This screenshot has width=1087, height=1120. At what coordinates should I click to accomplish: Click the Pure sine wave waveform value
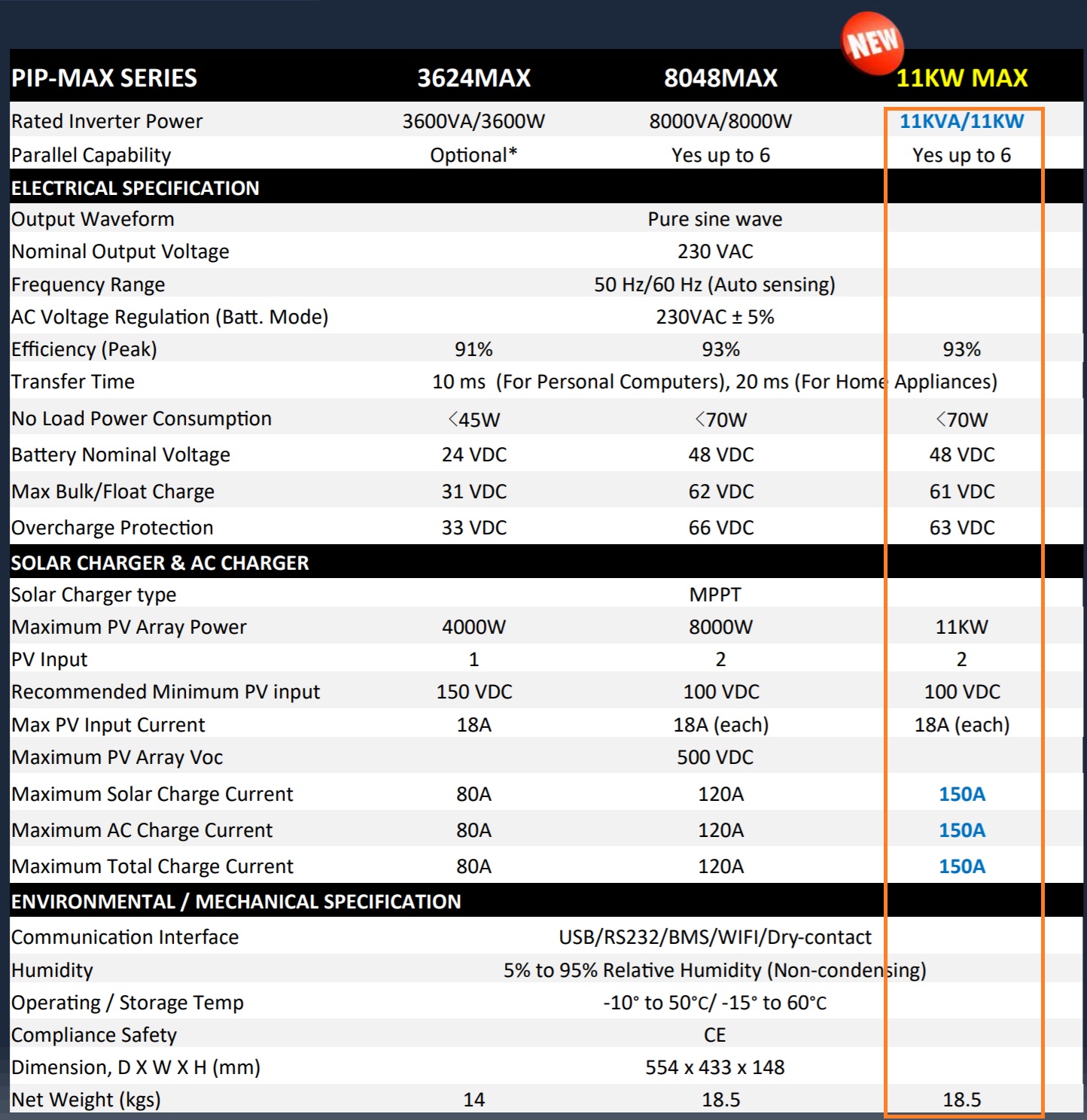(715, 219)
